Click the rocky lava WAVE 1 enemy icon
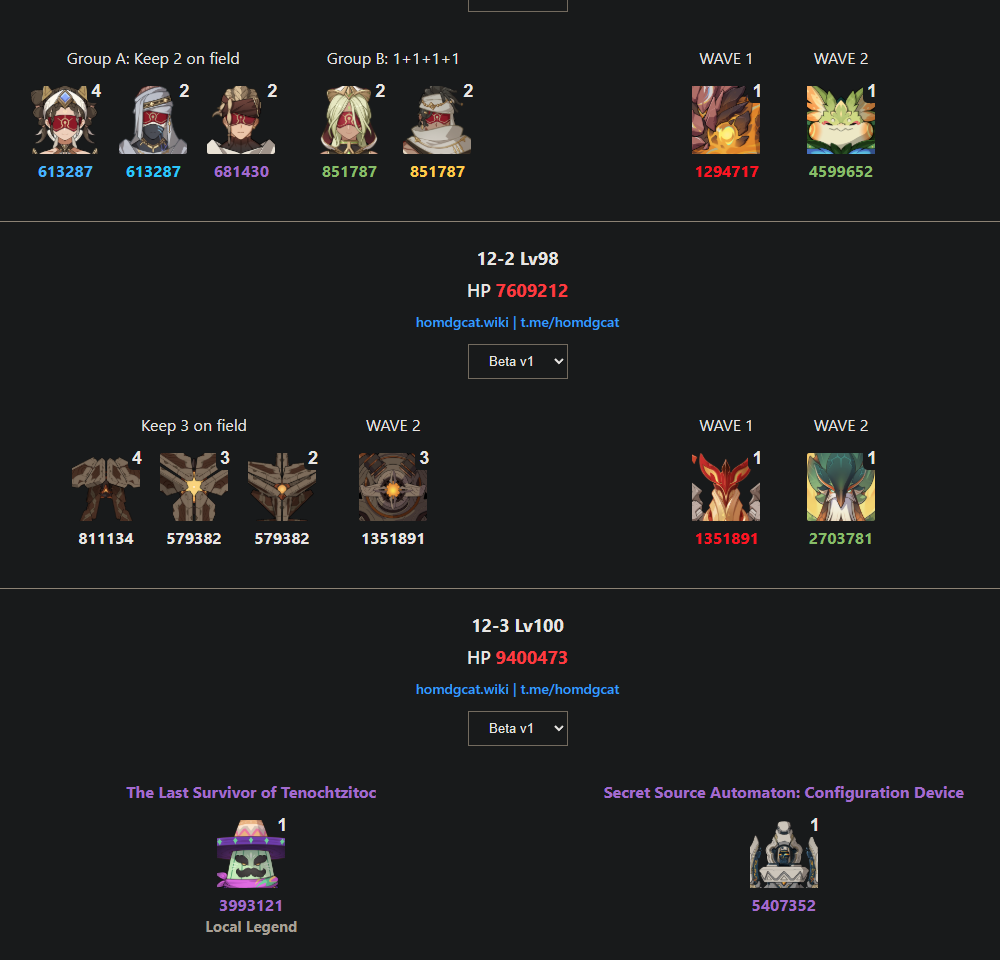Image resolution: width=1000 pixels, height=960 pixels. coord(726,120)
